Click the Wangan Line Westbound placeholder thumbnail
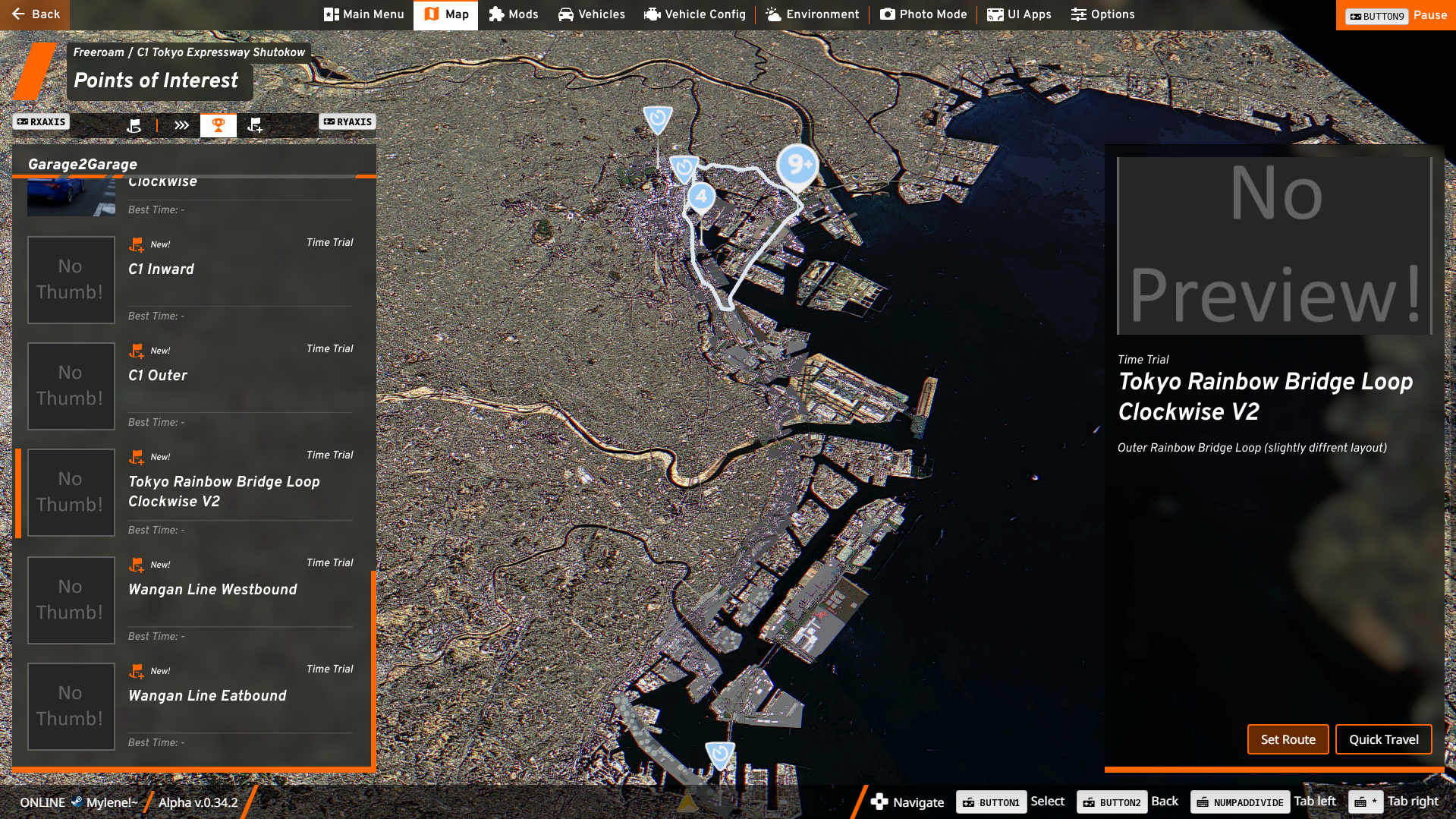1456x819 pixels. [71, 600]
